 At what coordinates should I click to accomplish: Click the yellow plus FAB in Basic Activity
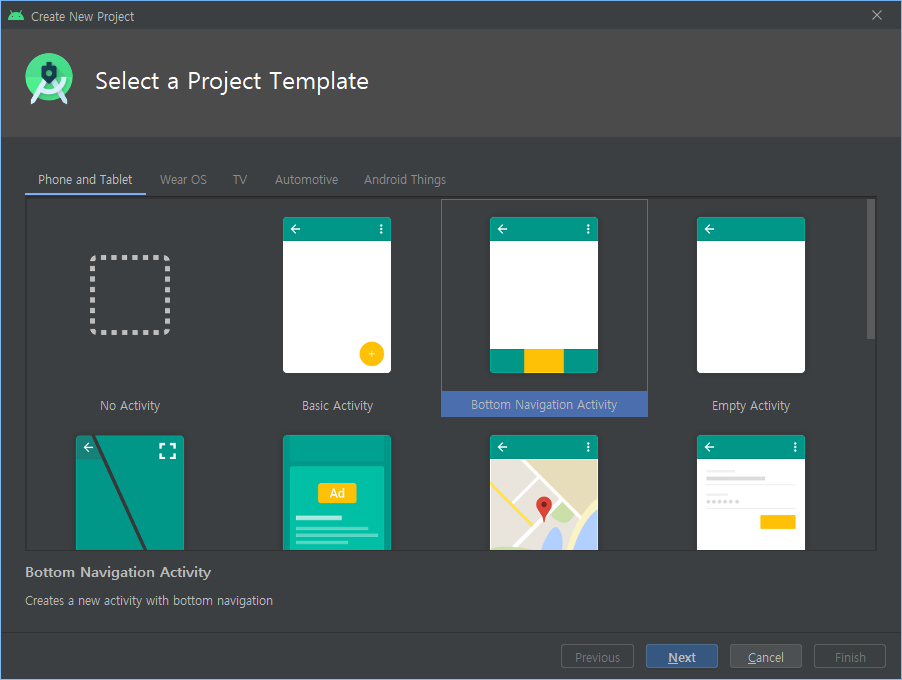[x=372, y=354]
